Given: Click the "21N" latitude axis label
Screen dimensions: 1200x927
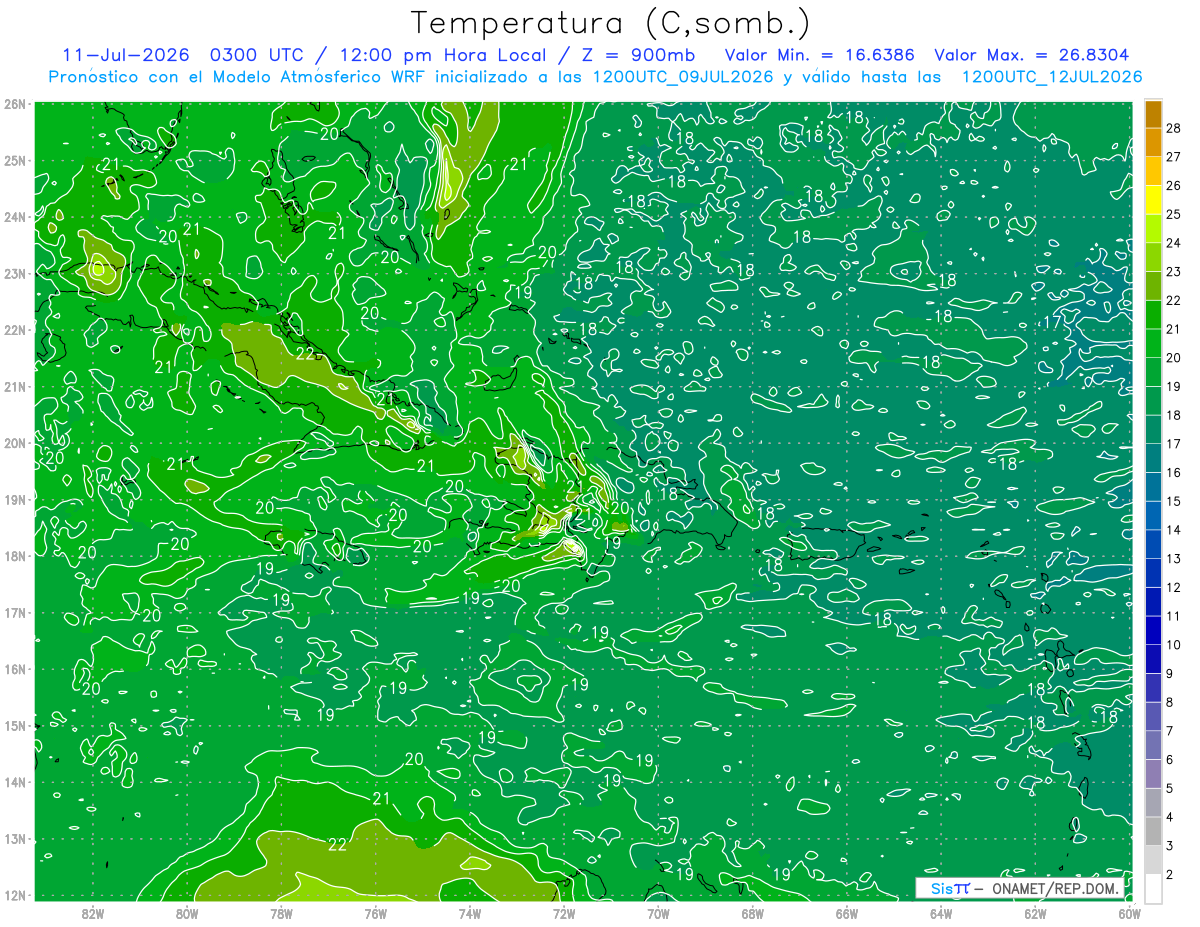Looking at the screenshot, I should (x=15, y=386).
